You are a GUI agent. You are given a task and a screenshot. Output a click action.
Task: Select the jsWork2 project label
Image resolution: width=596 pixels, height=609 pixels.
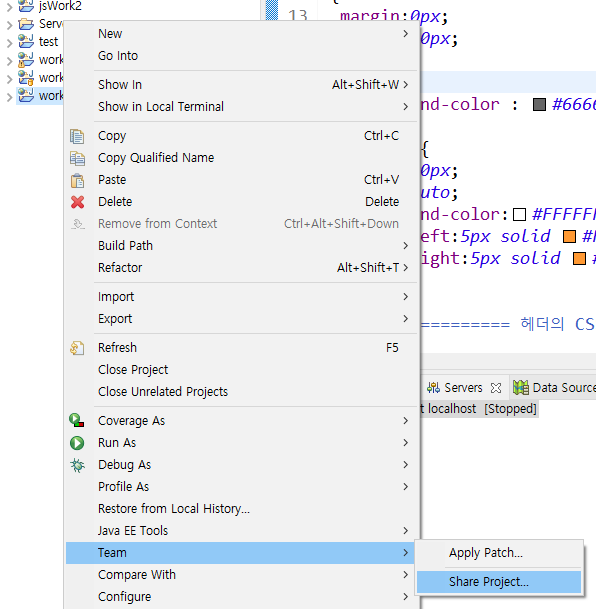[x=60, y=6]
